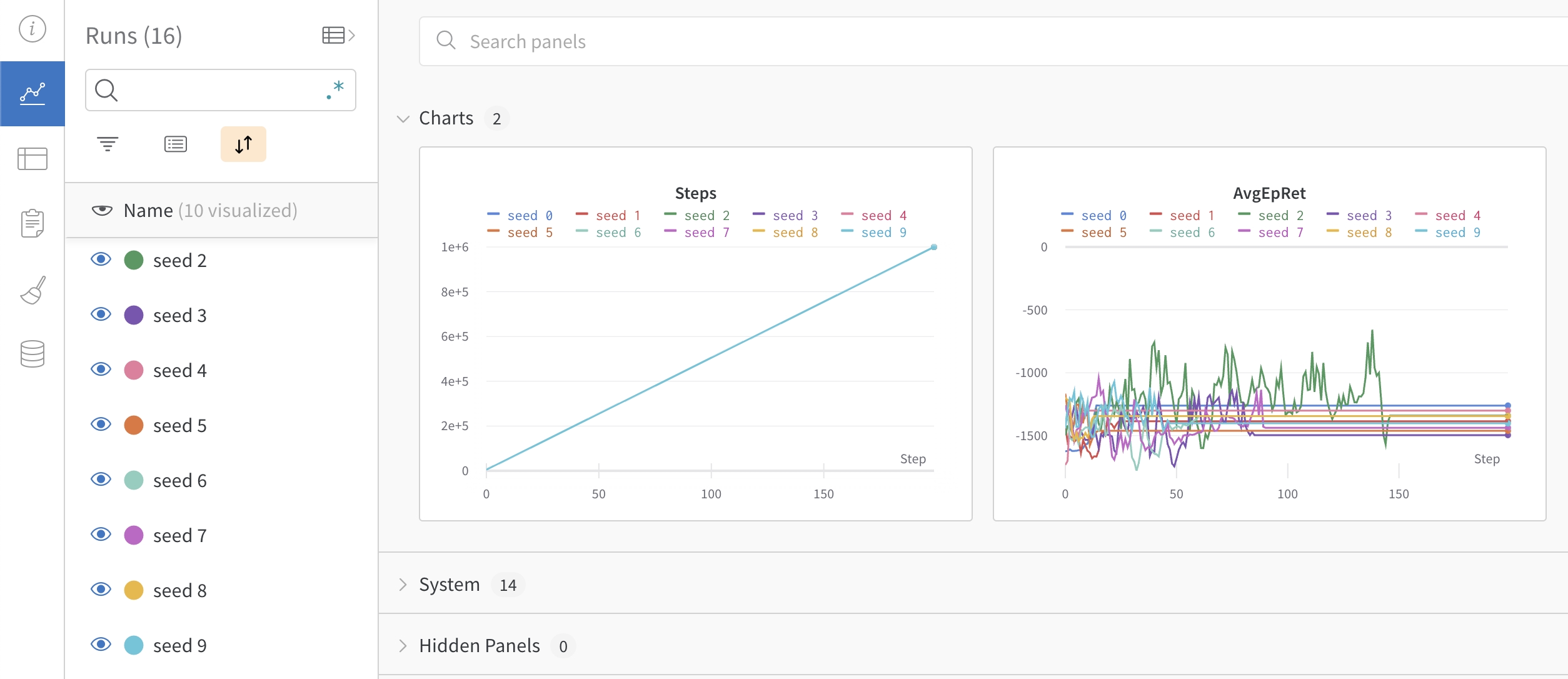Click the sort runs button
1568x679 pixels.
tap(243, 144)
